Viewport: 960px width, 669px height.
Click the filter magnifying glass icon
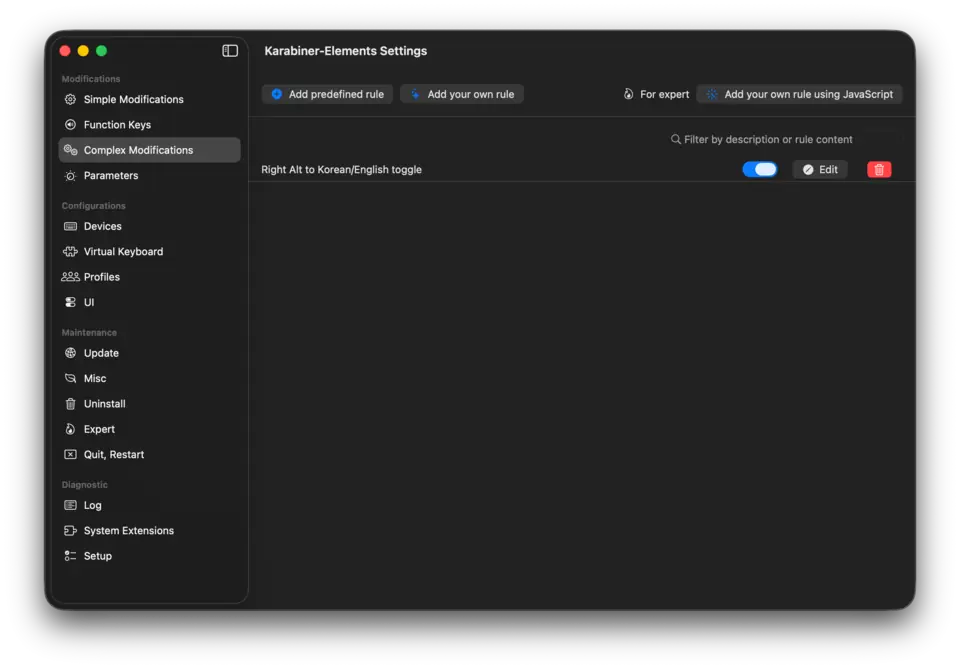click(675, 140)
